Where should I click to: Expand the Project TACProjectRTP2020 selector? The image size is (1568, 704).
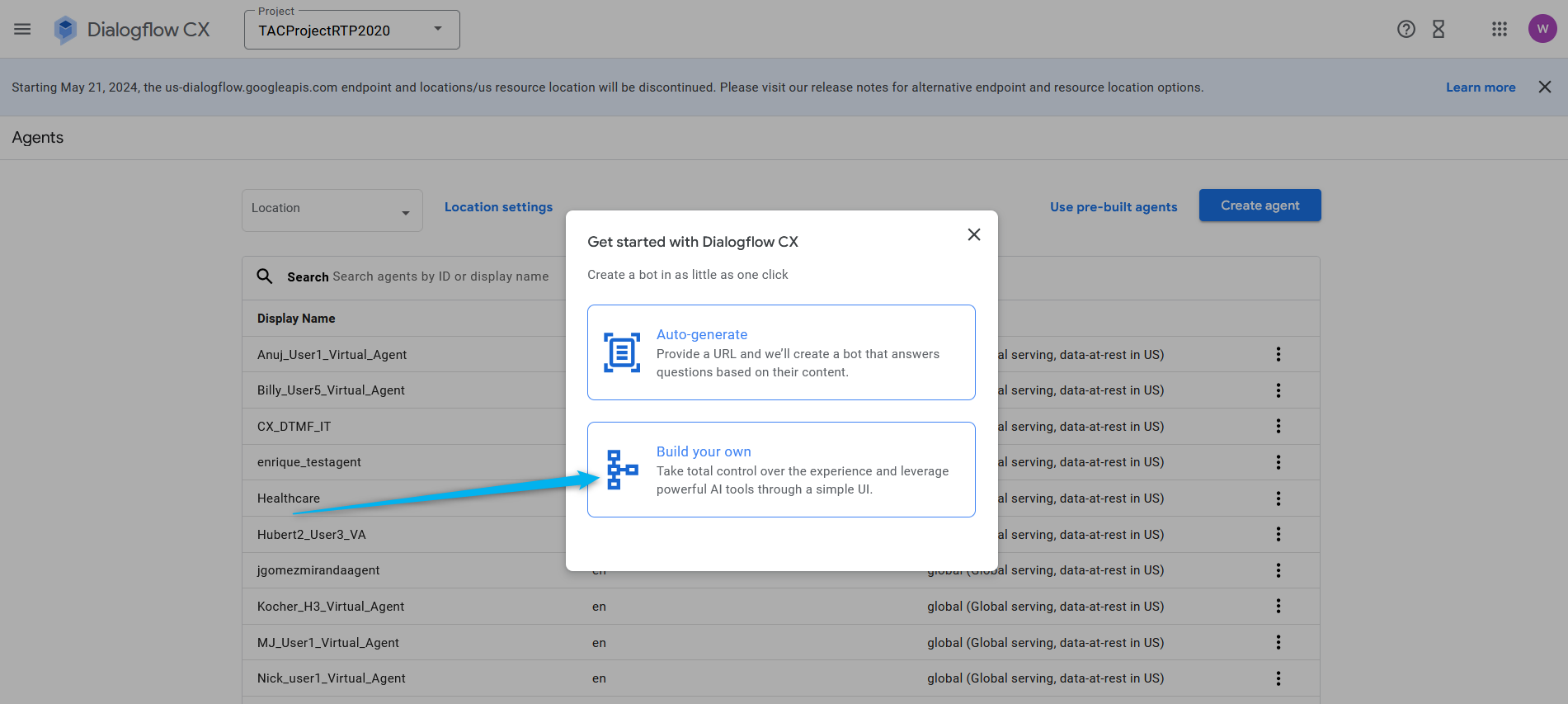(x=352, y=30)
